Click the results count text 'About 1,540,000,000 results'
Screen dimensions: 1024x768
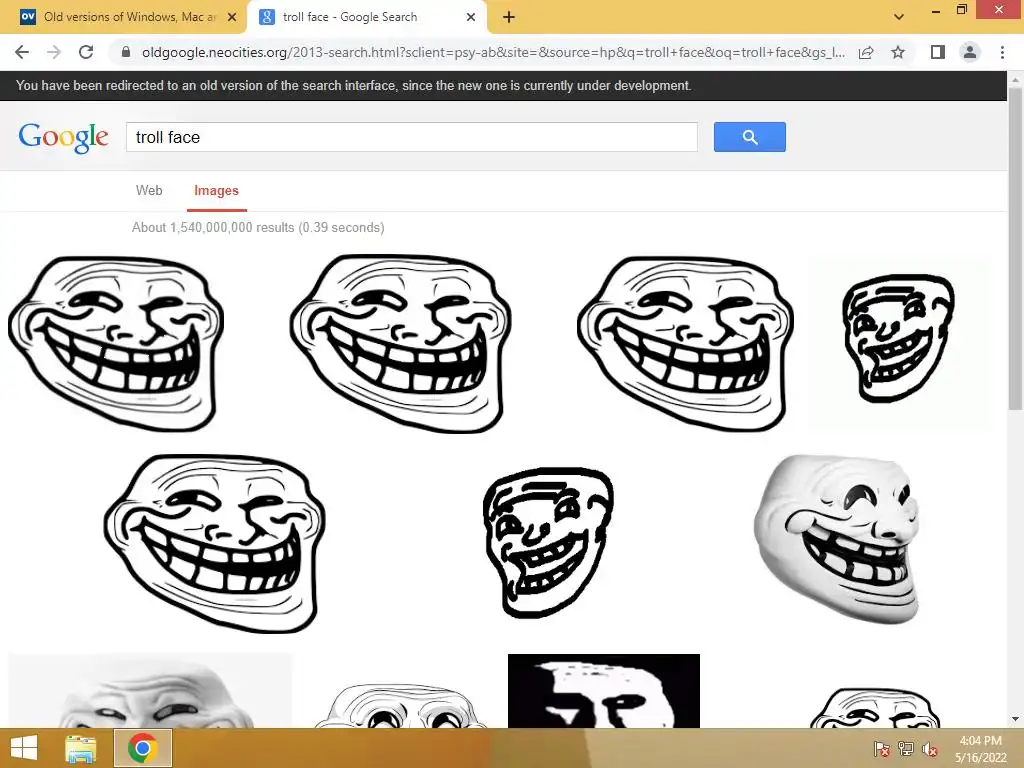(x=213, y=227)
